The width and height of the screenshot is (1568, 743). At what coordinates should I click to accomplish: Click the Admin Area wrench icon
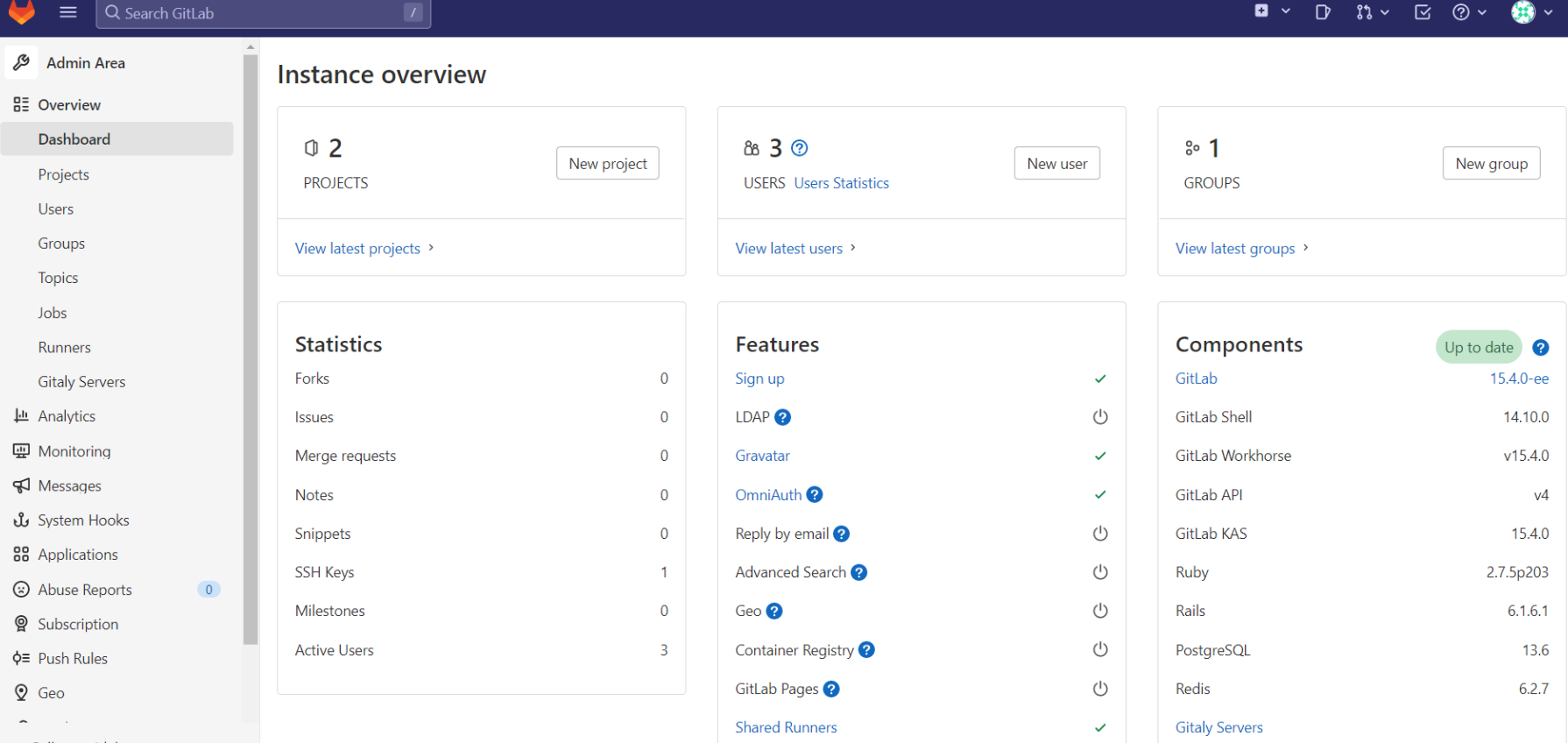[21, 62]
